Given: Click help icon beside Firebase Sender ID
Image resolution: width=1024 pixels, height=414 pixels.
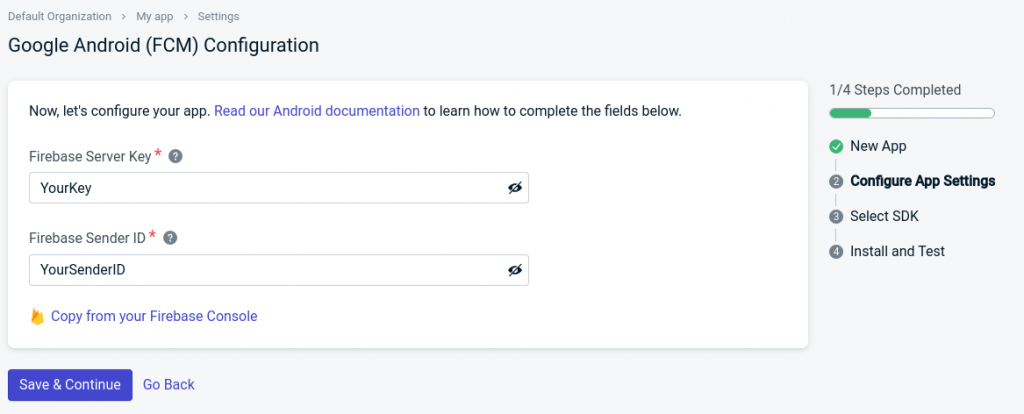Looking at the screenshot, I should click(x=170, y=238).
